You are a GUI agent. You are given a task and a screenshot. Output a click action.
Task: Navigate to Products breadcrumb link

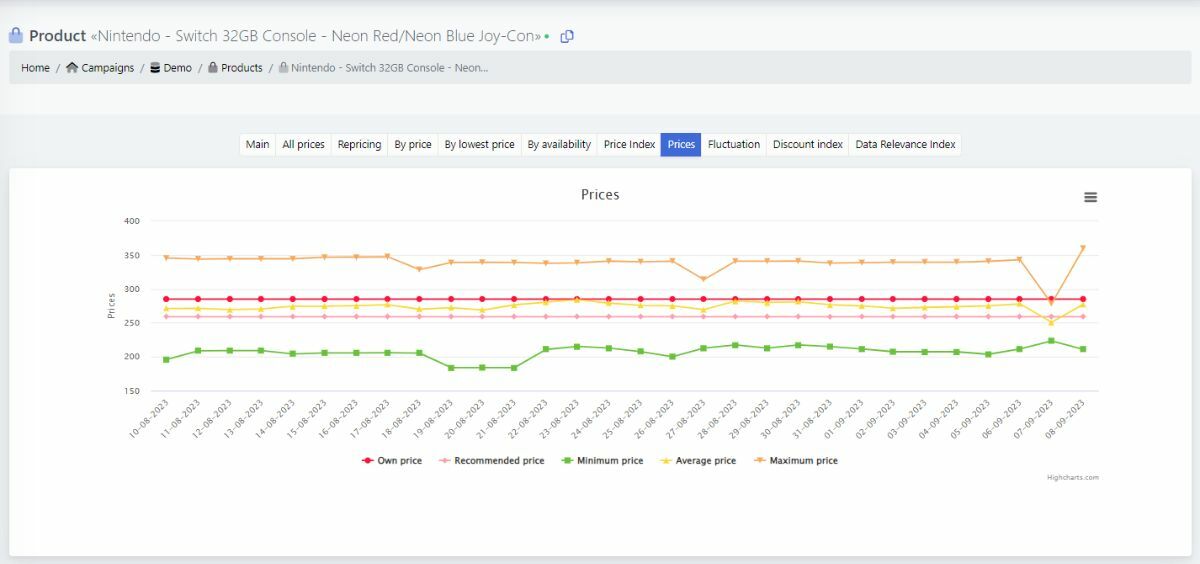click(242, 68)
